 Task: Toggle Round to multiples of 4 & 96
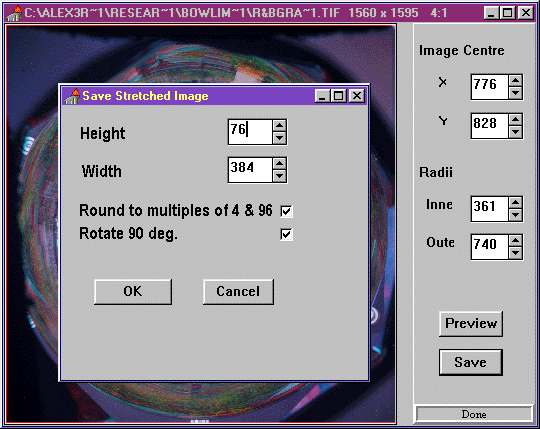(x=286, y=211)
